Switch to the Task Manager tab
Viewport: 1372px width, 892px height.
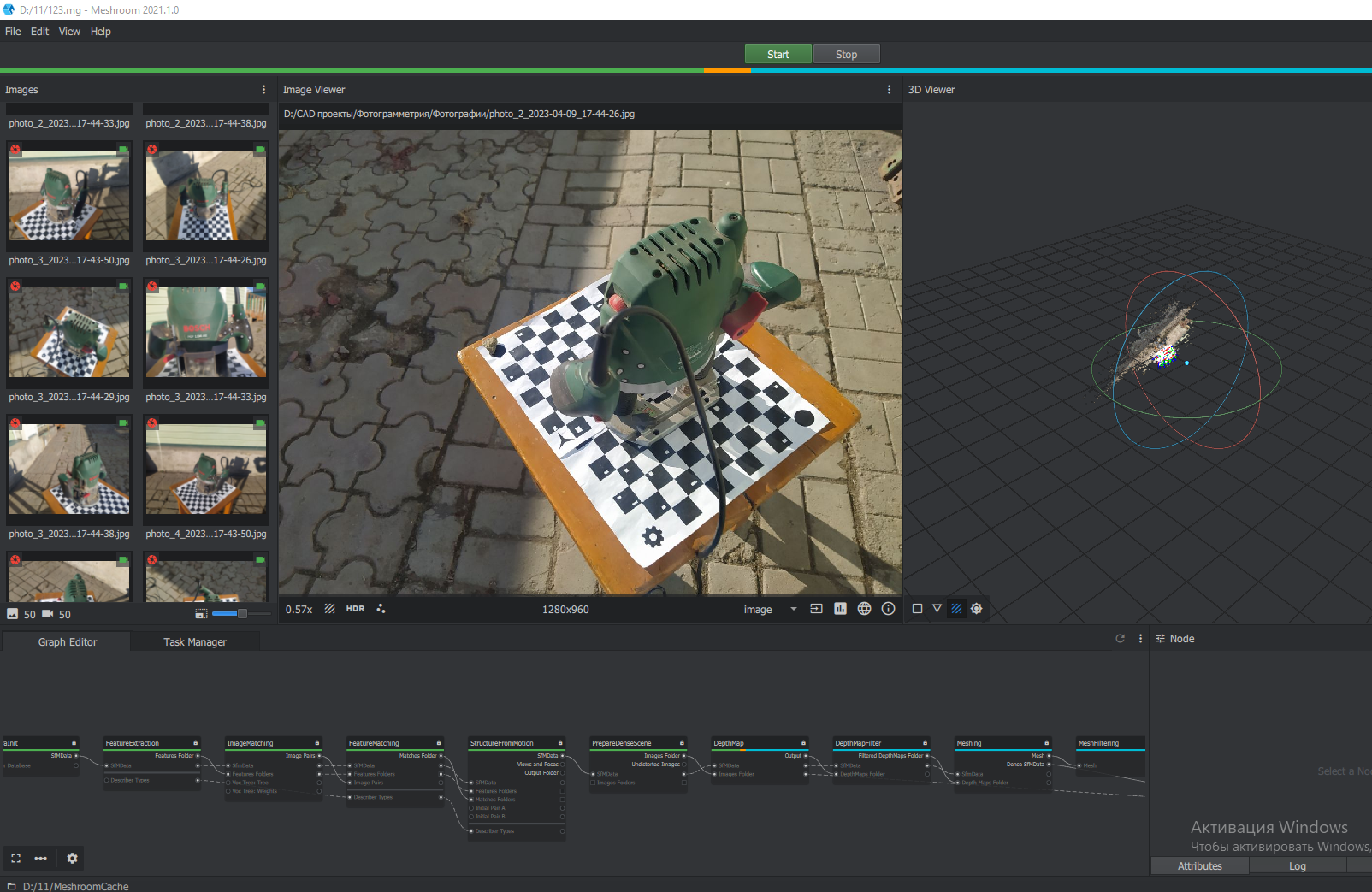click(x=195, y=642)
